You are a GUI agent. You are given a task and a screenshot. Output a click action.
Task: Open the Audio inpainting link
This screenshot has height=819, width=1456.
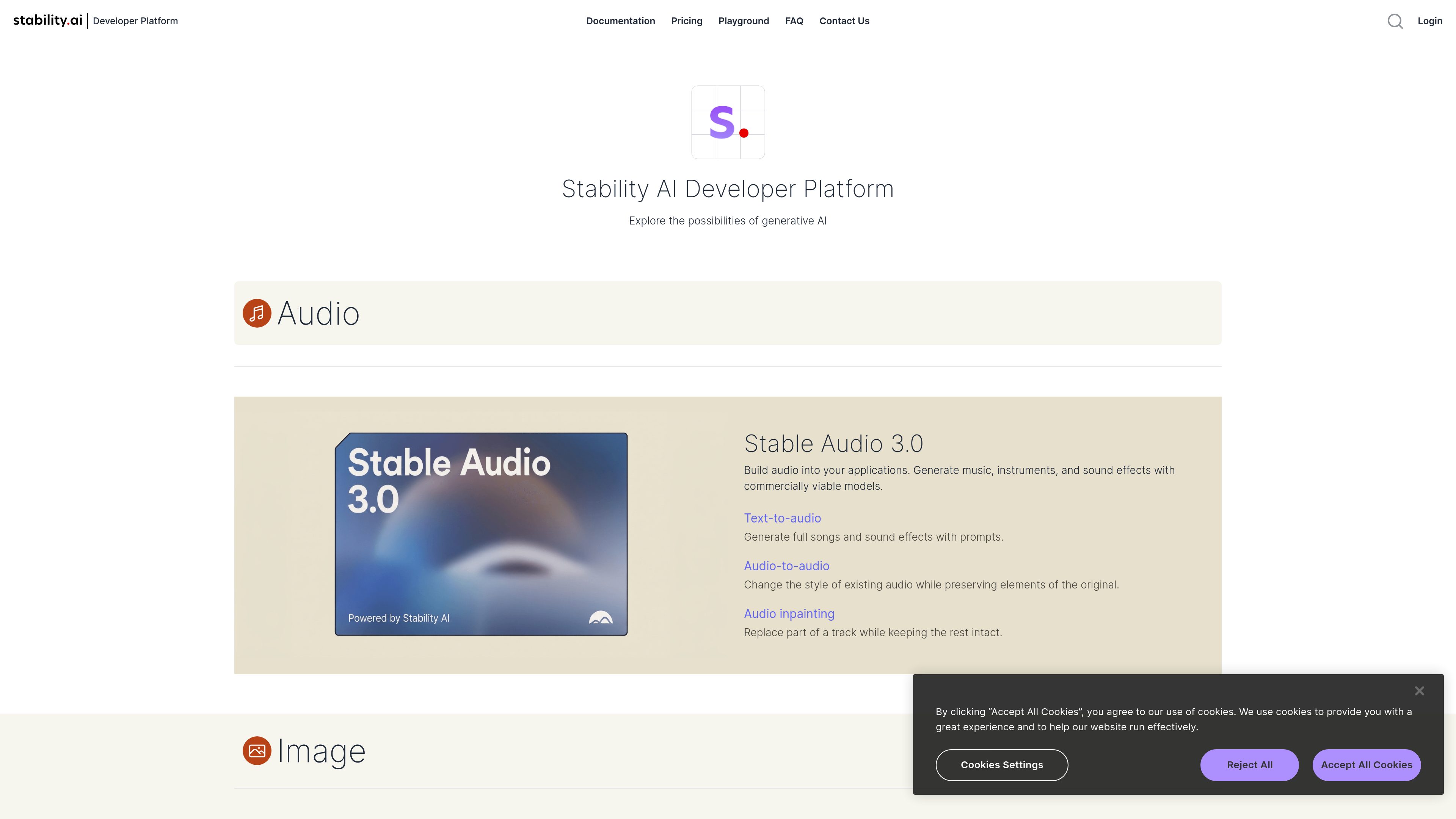pos(789,613)
